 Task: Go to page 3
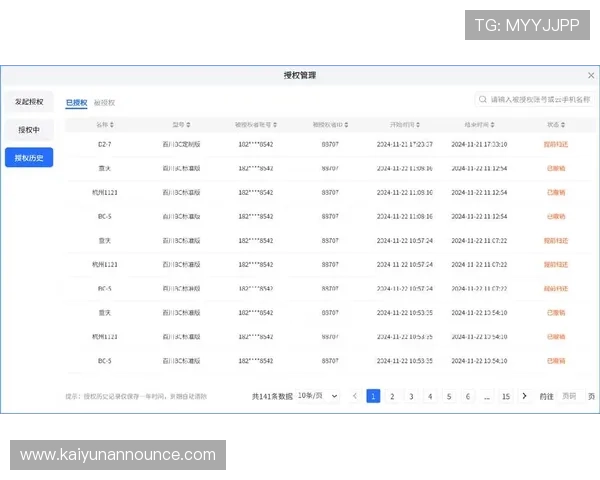point(411,396)
